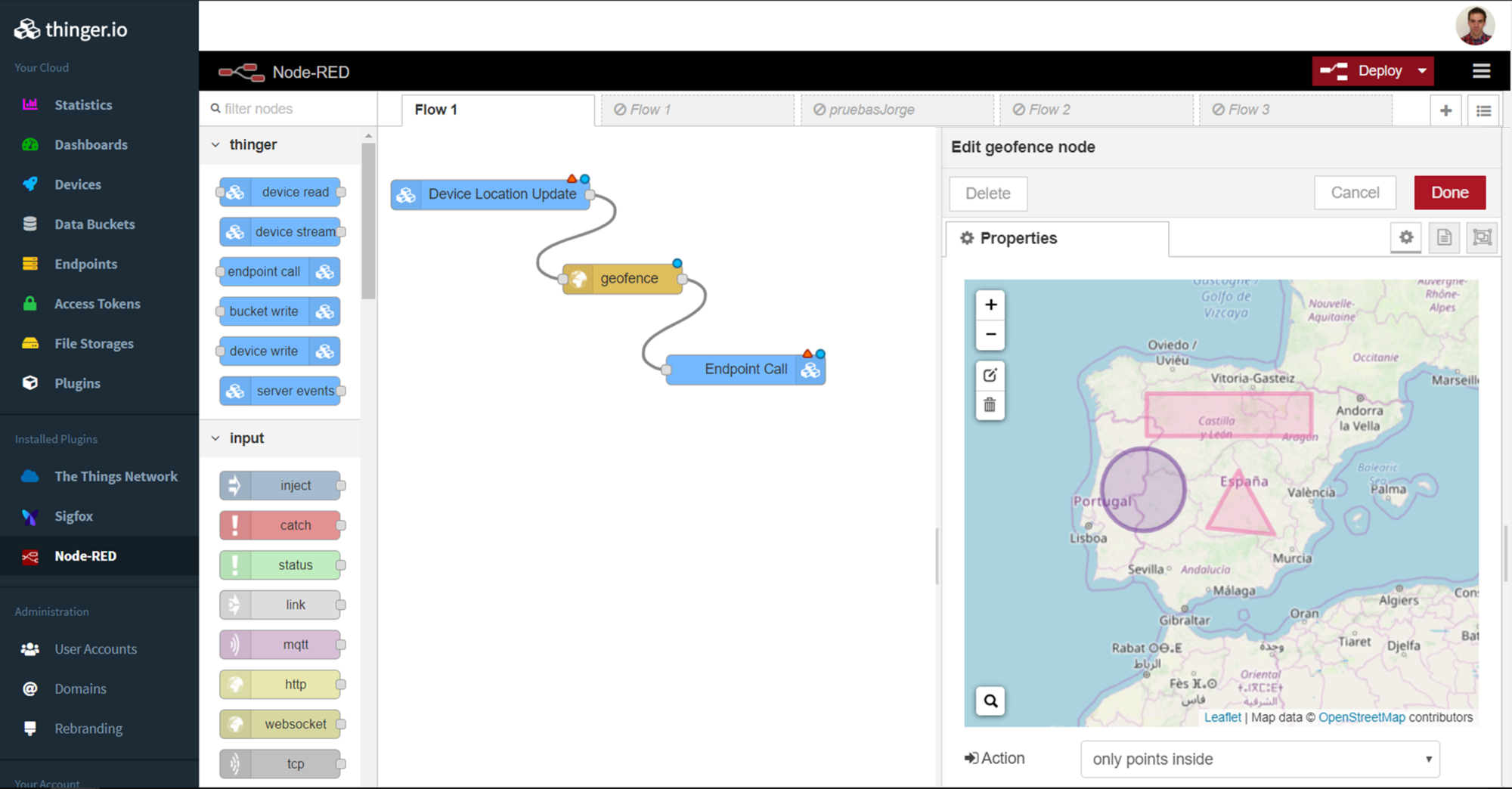This screenshot has width=1512, height=789.
Task: Open Plugins page
Action: 77,383
